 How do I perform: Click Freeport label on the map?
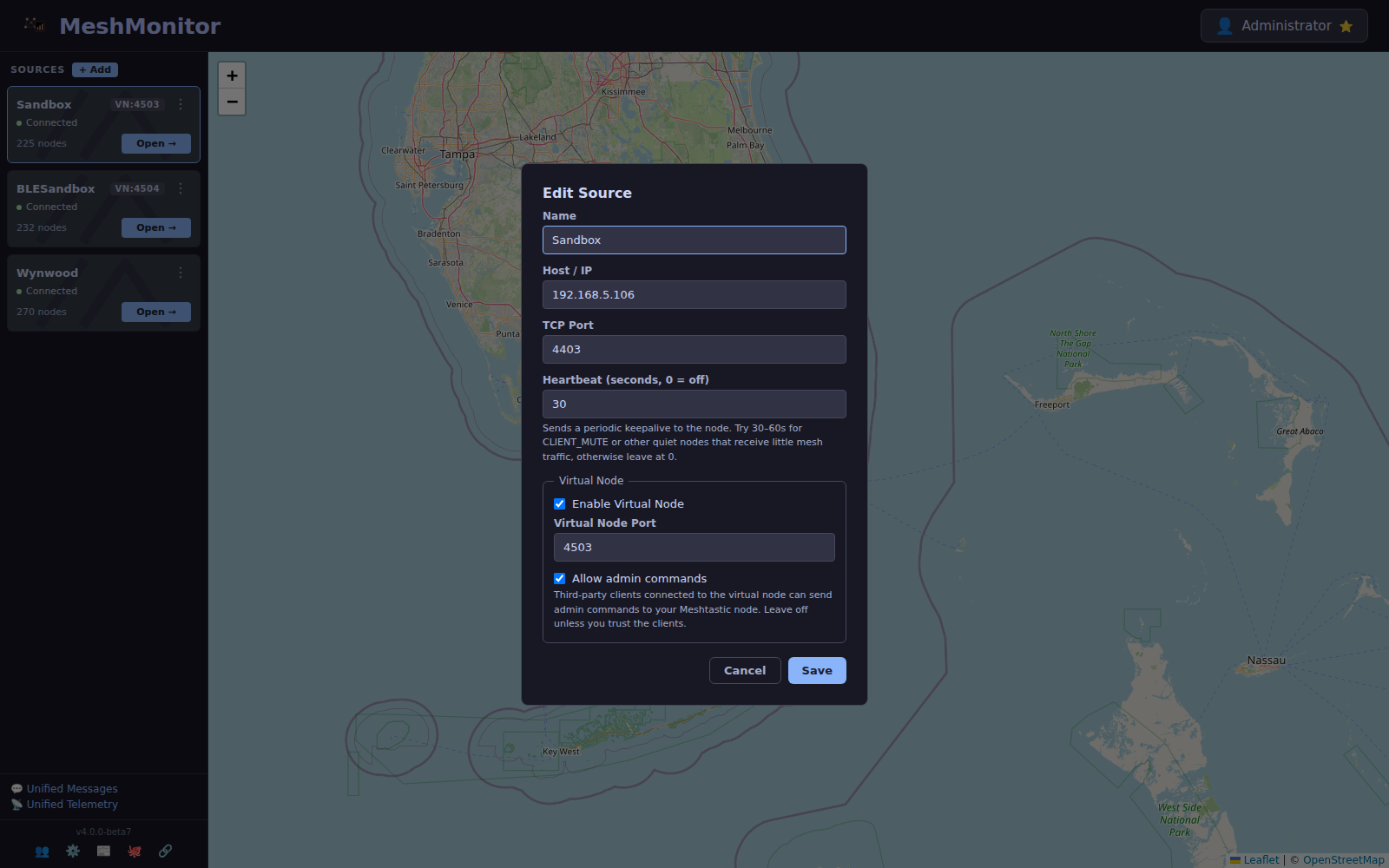1052,404
